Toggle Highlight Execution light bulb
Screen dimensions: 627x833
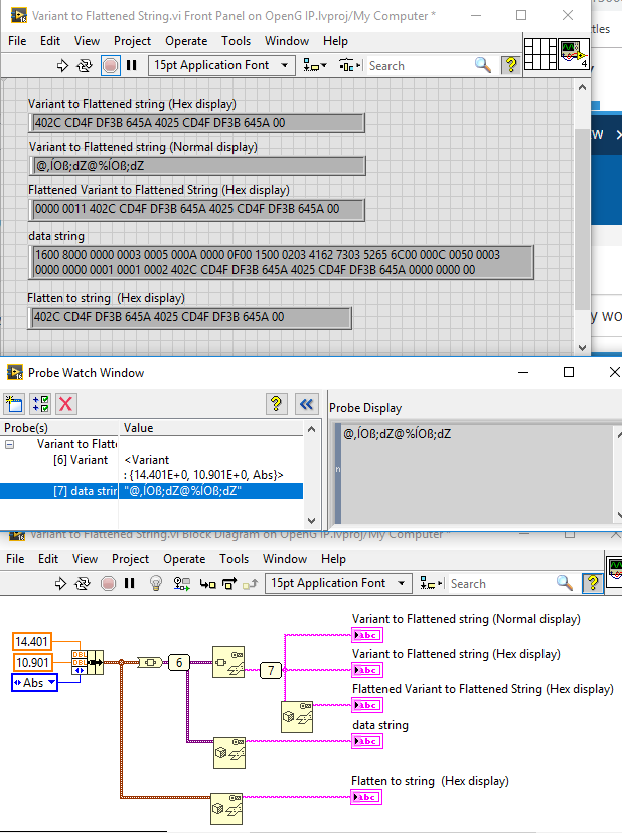click(156, 584)
